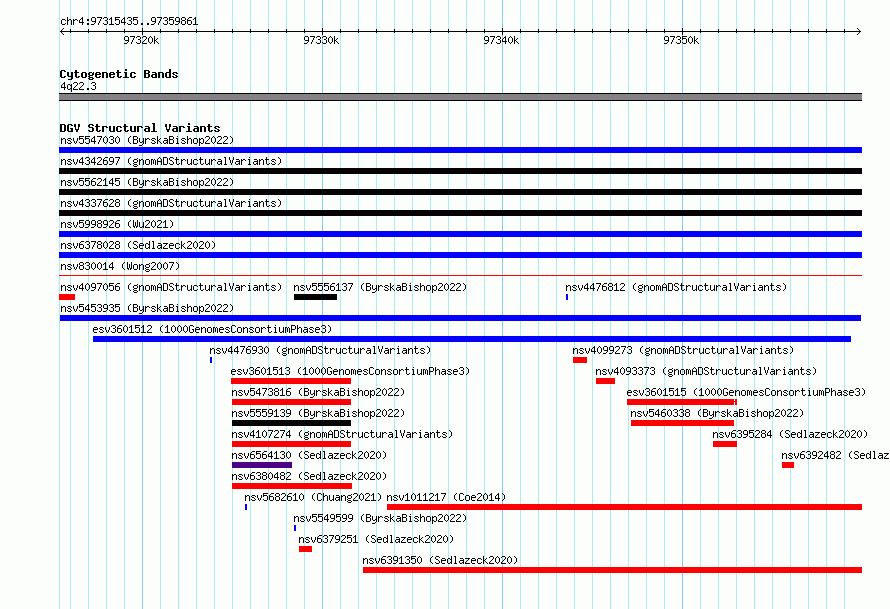Open nsv5453935 (ByrskaBishop2022) label
This screenshot has width=890, height=609.
[147, 308]
